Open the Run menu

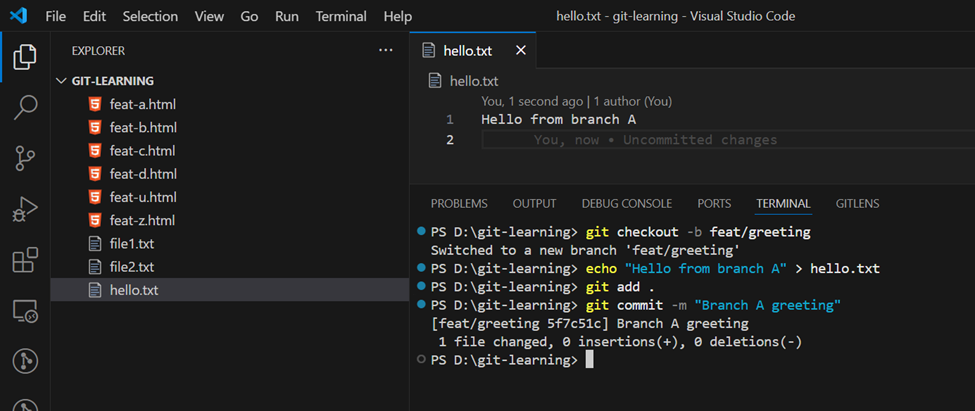287,16
